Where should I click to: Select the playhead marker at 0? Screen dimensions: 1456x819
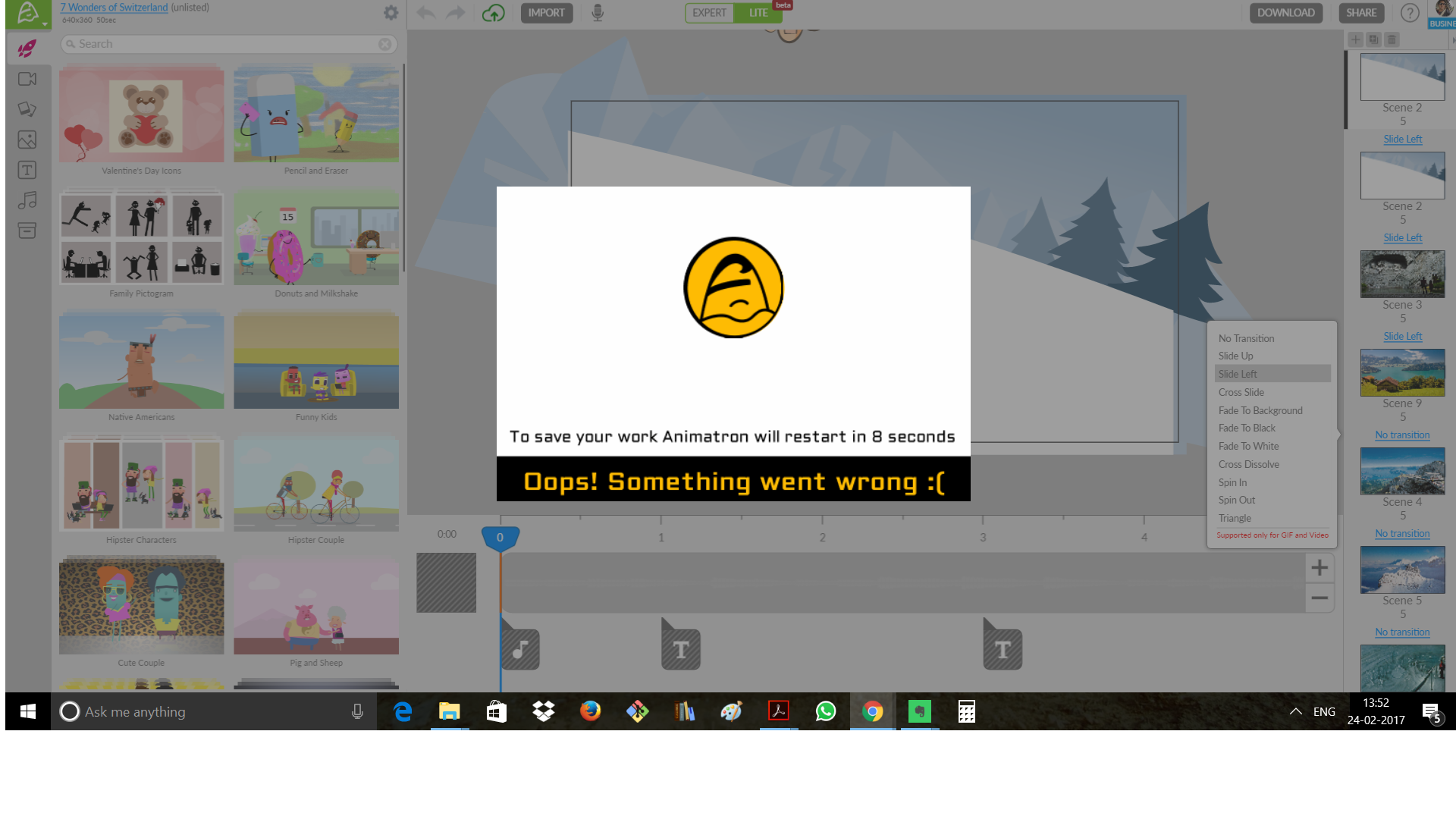[500, 538]
